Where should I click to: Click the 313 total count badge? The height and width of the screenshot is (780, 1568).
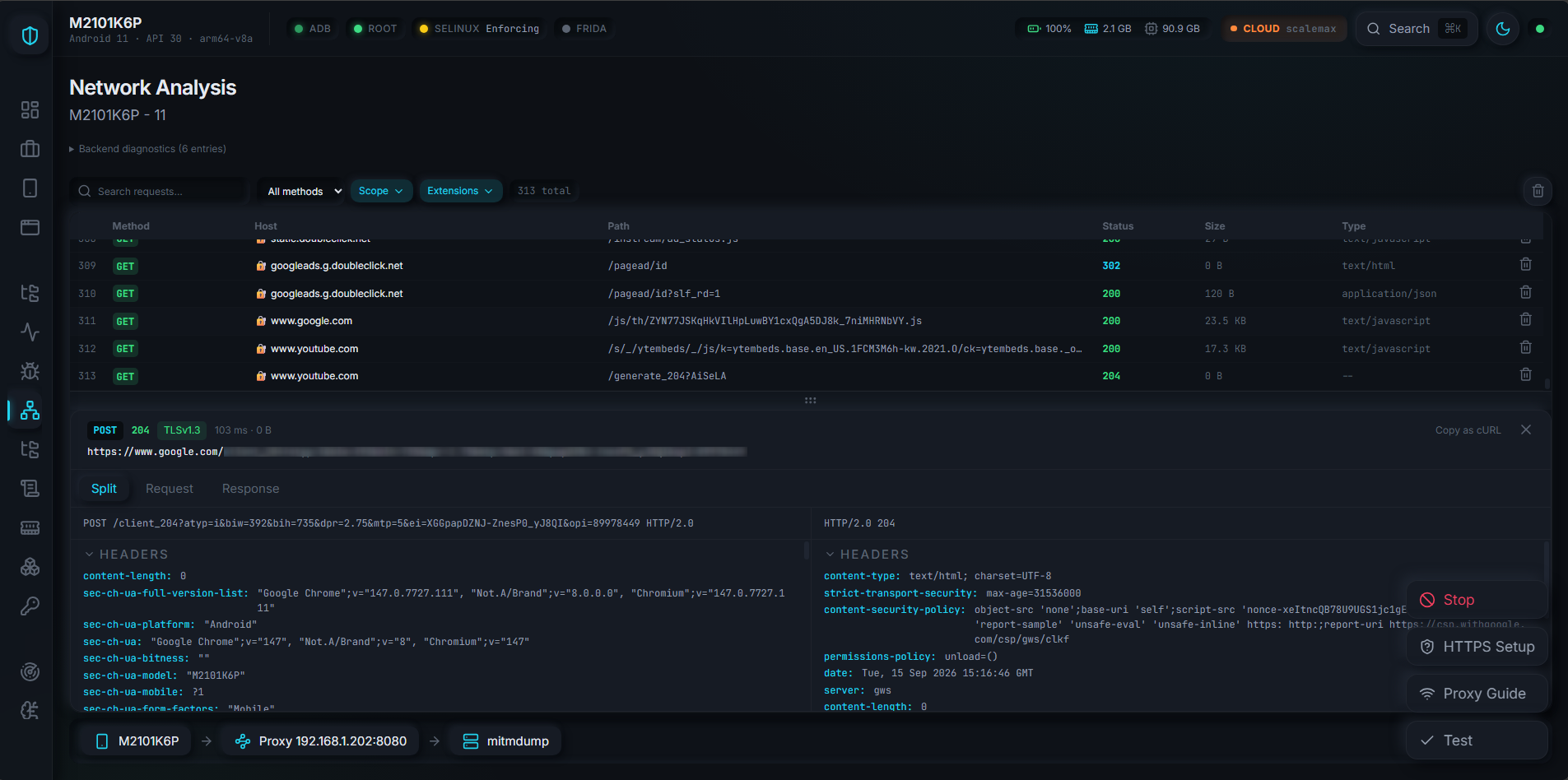(543, 191)
